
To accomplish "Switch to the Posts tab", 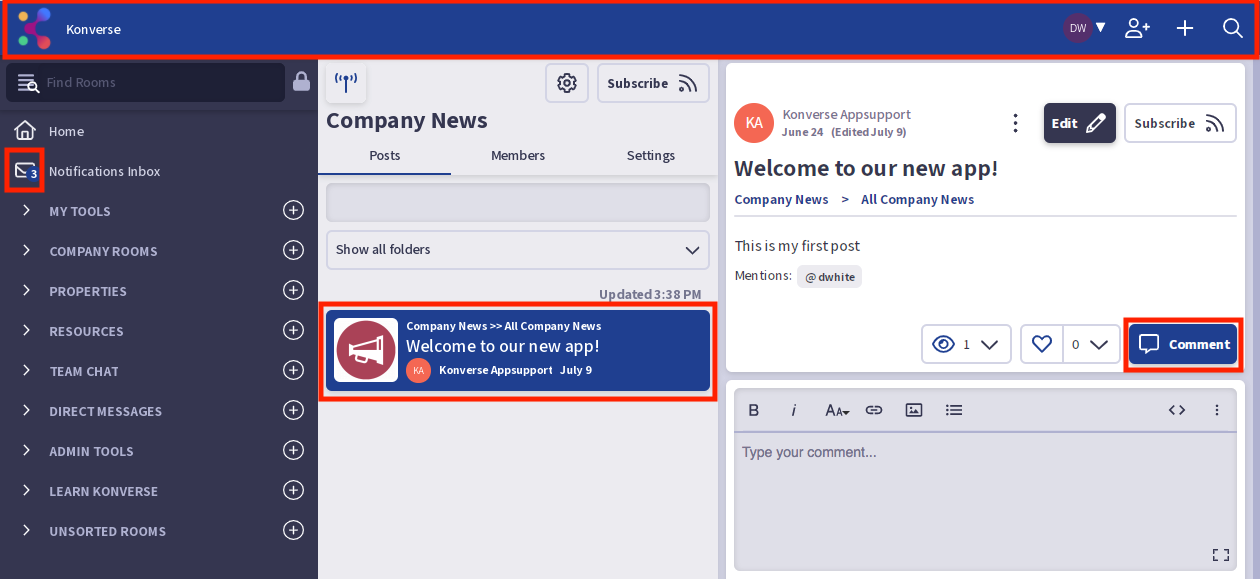I will click(x=385, y=156).
